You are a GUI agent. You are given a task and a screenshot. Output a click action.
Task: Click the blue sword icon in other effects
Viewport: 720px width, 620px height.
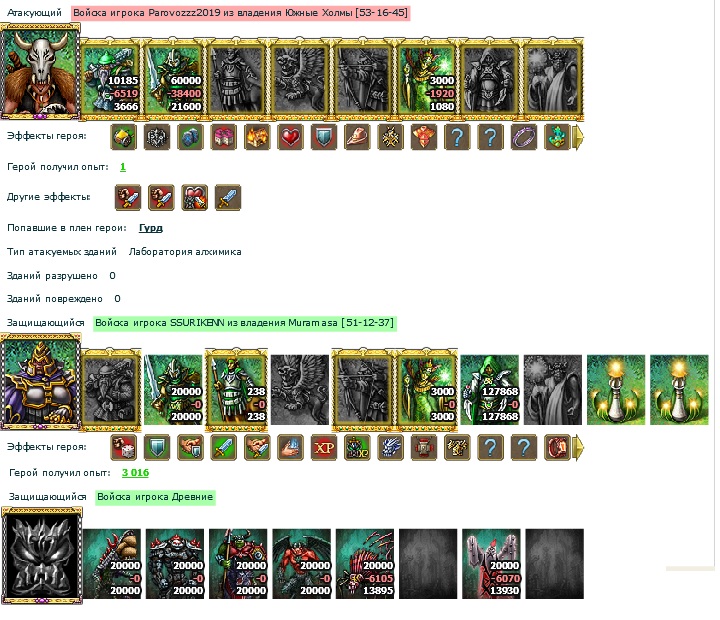pyautogui.click(x=228, y=197)
